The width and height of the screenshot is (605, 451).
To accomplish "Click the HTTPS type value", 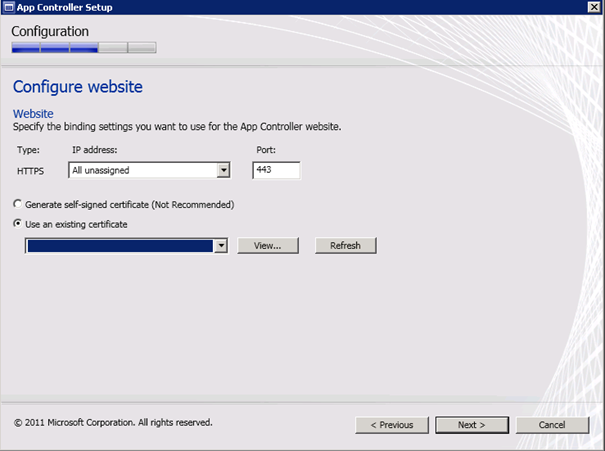I will 30,171.
